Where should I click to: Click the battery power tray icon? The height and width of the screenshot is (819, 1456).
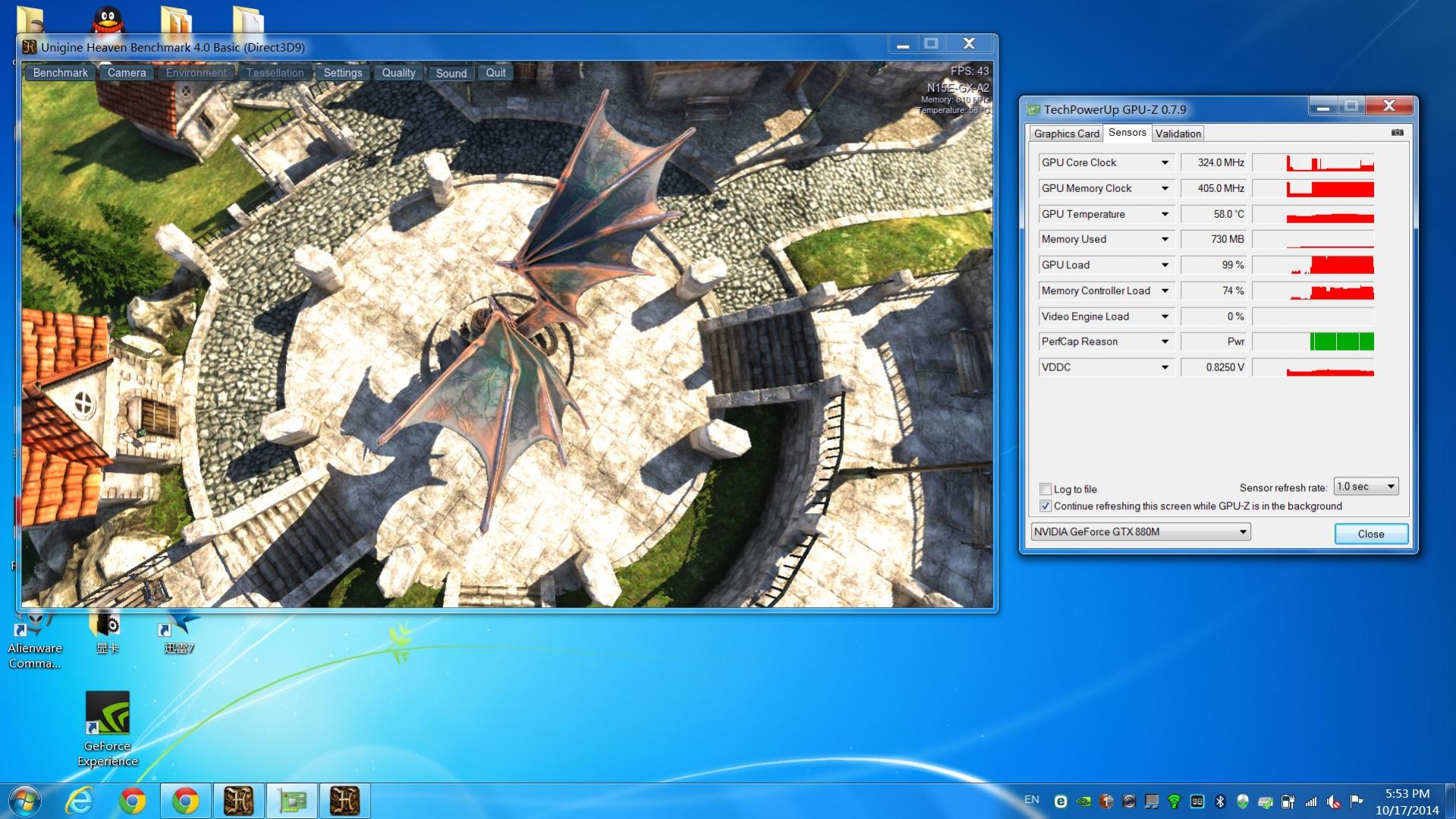pyautogui.click(x=1288, y=801)
